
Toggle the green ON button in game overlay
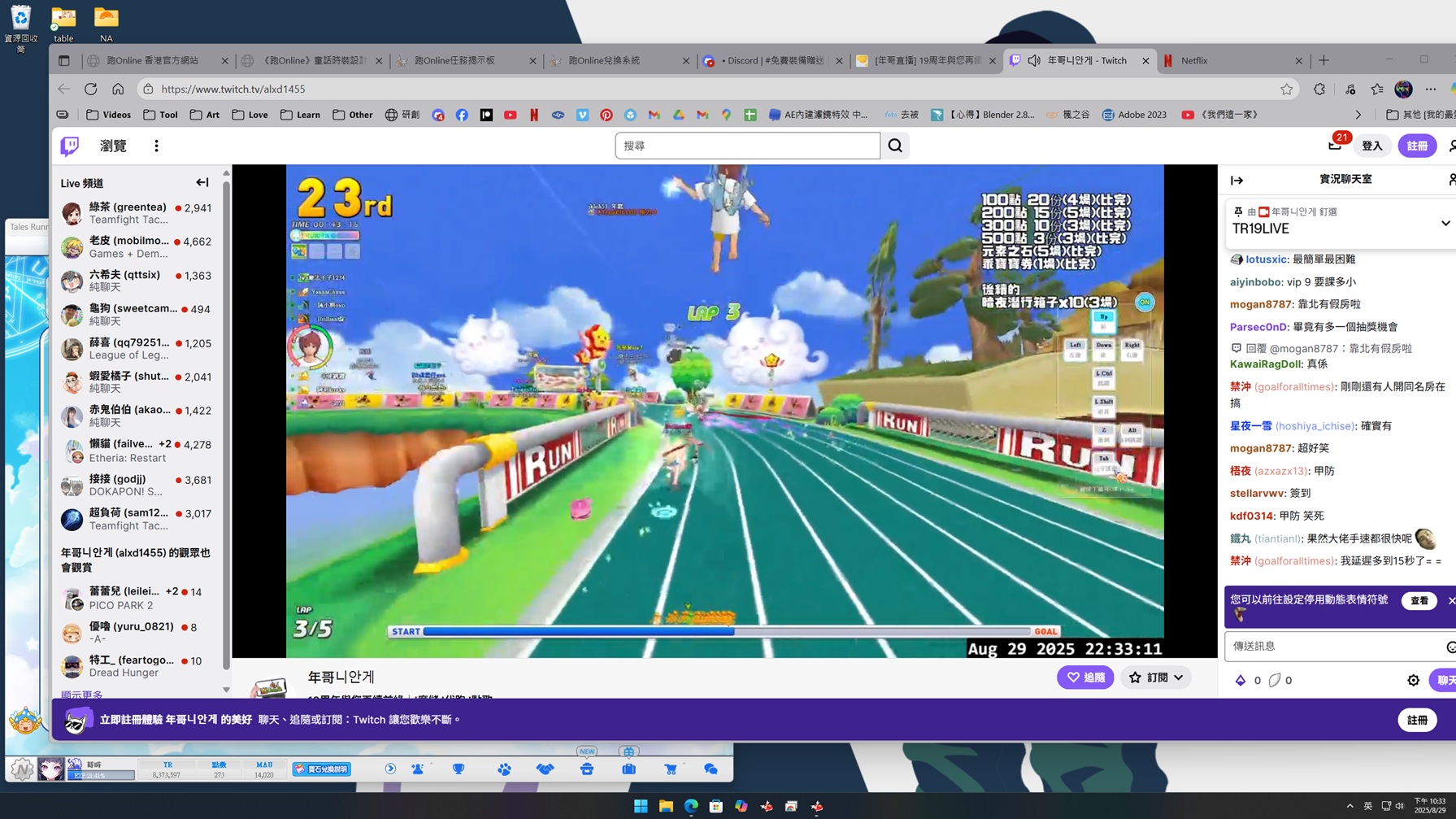point(1144,303)
